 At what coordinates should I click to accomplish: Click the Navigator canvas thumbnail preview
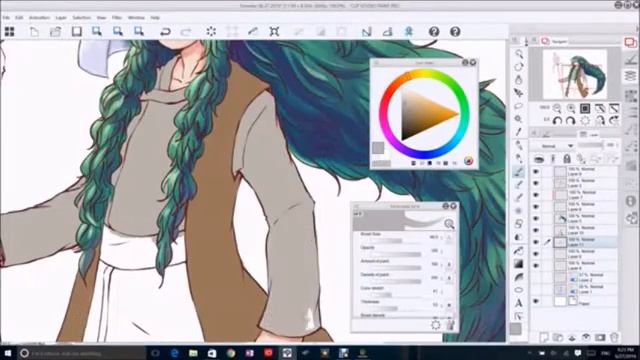[x=575, y=73]
